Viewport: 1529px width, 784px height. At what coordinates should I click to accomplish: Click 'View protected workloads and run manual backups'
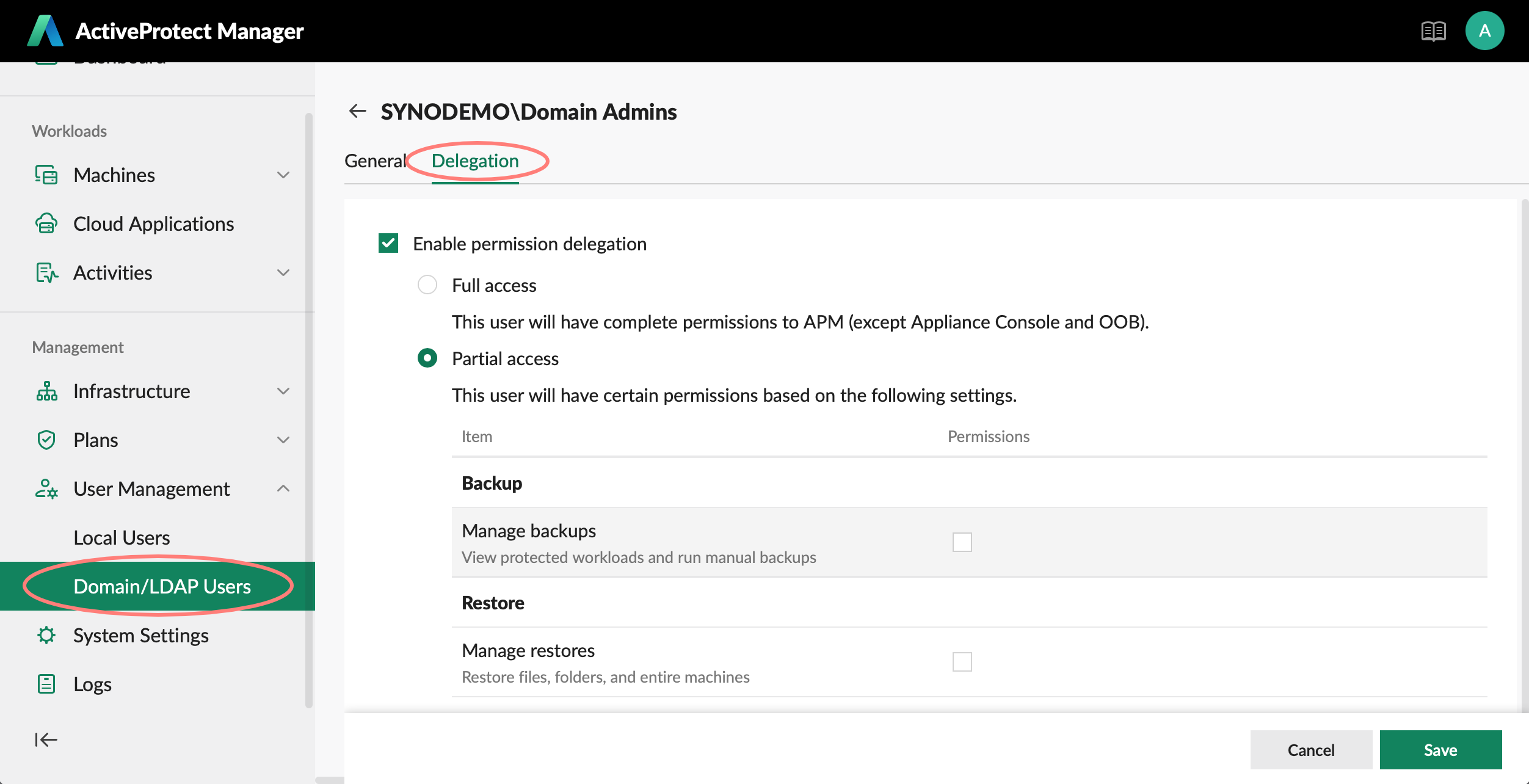(x=639, y=557)
